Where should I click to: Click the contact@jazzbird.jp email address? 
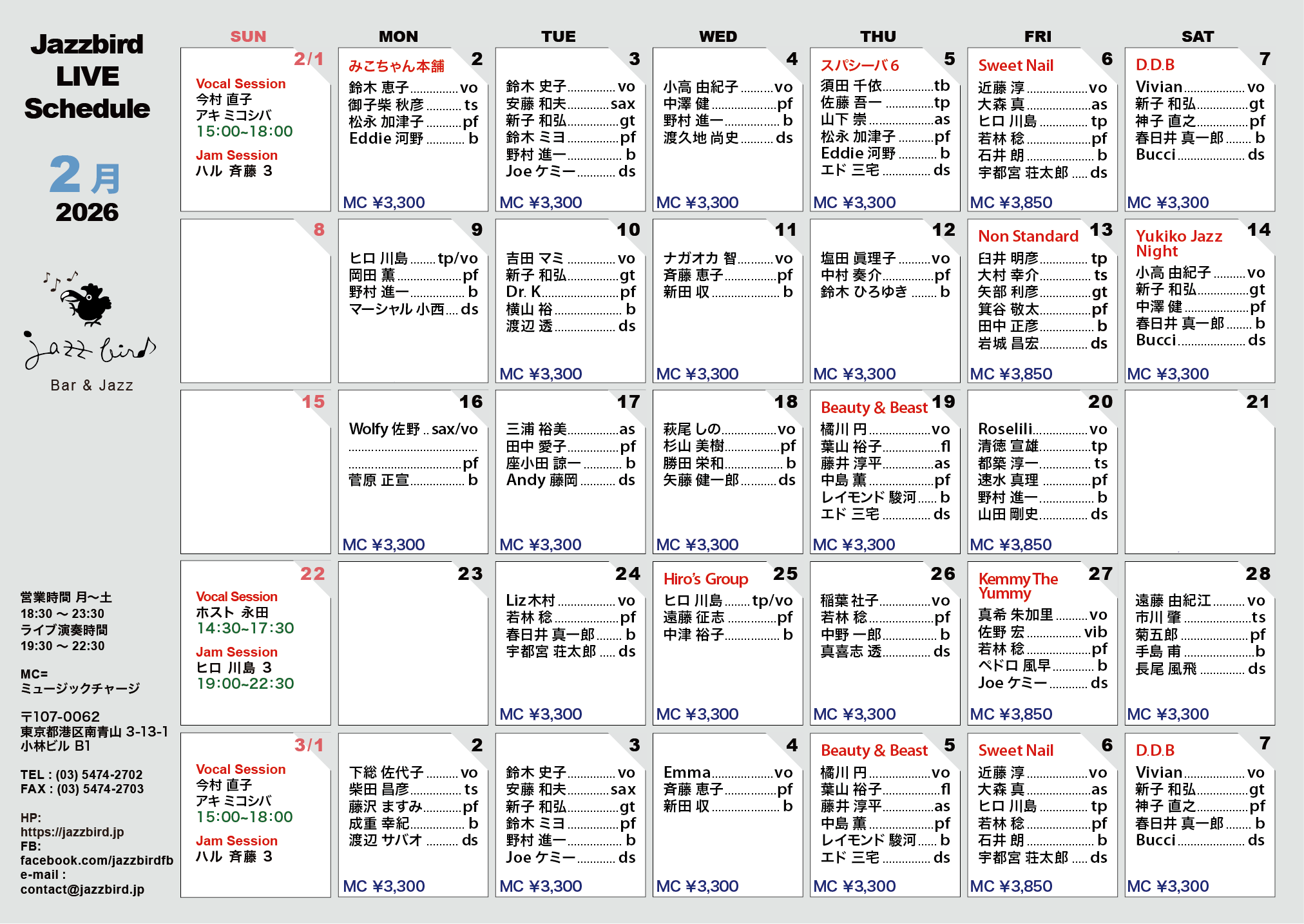pyautogui.click(x=82, y=889)
